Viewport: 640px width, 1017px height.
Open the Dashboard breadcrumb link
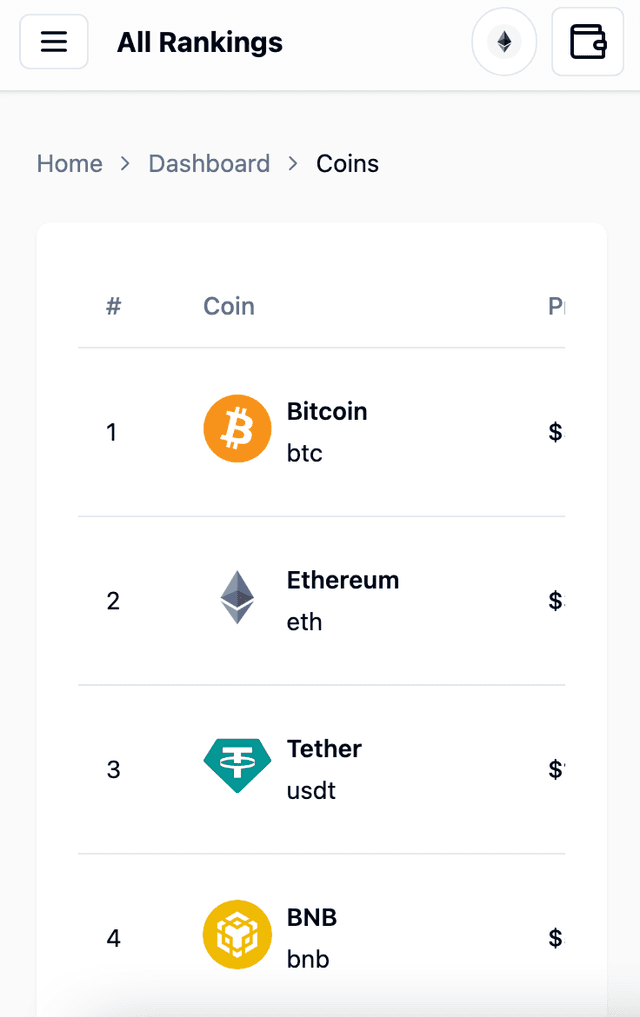pyautogui.click(x=209, y=163)
